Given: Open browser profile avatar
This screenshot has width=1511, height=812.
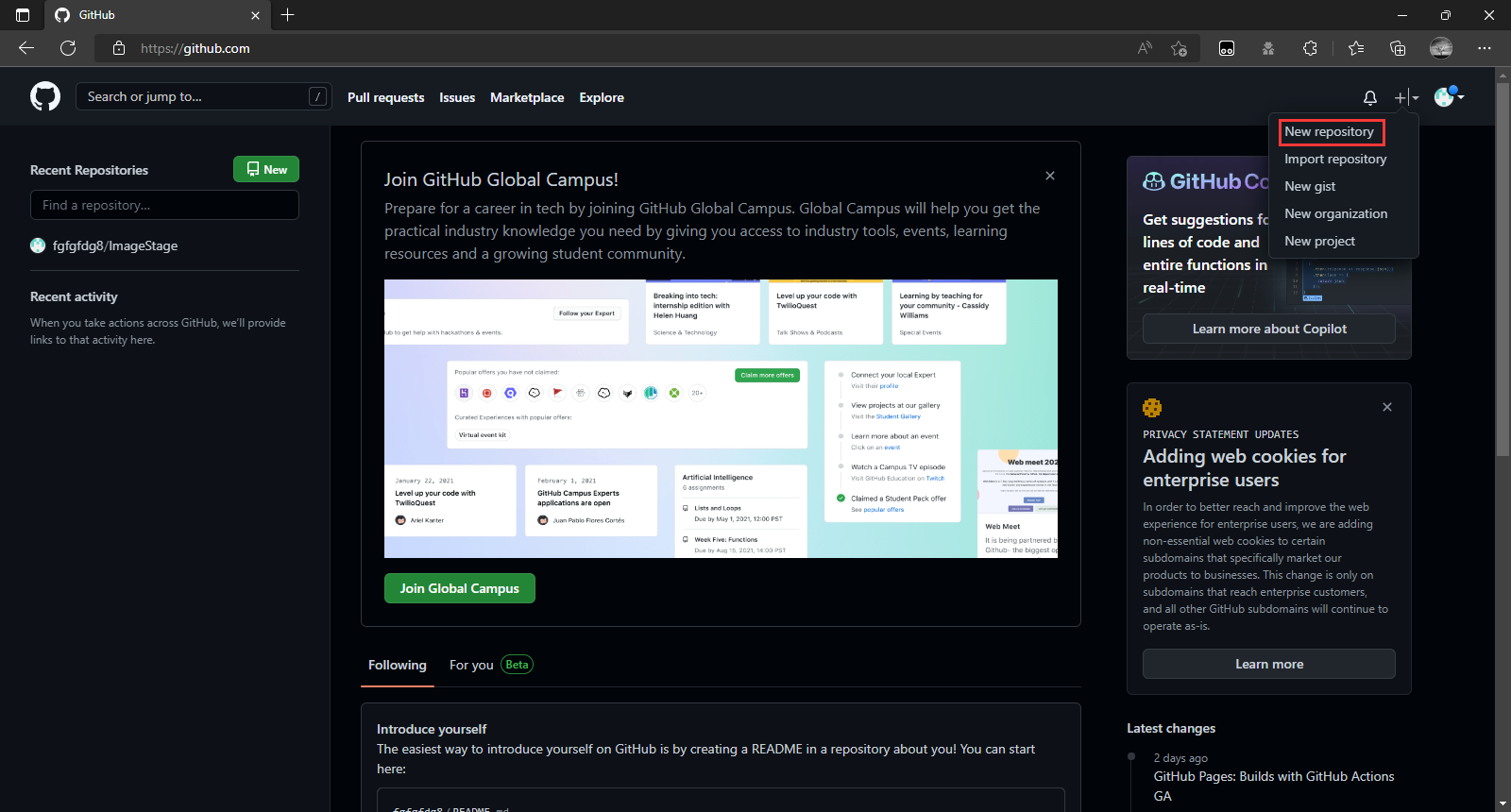Looking at the screenshot, I should click(1441, 48).
